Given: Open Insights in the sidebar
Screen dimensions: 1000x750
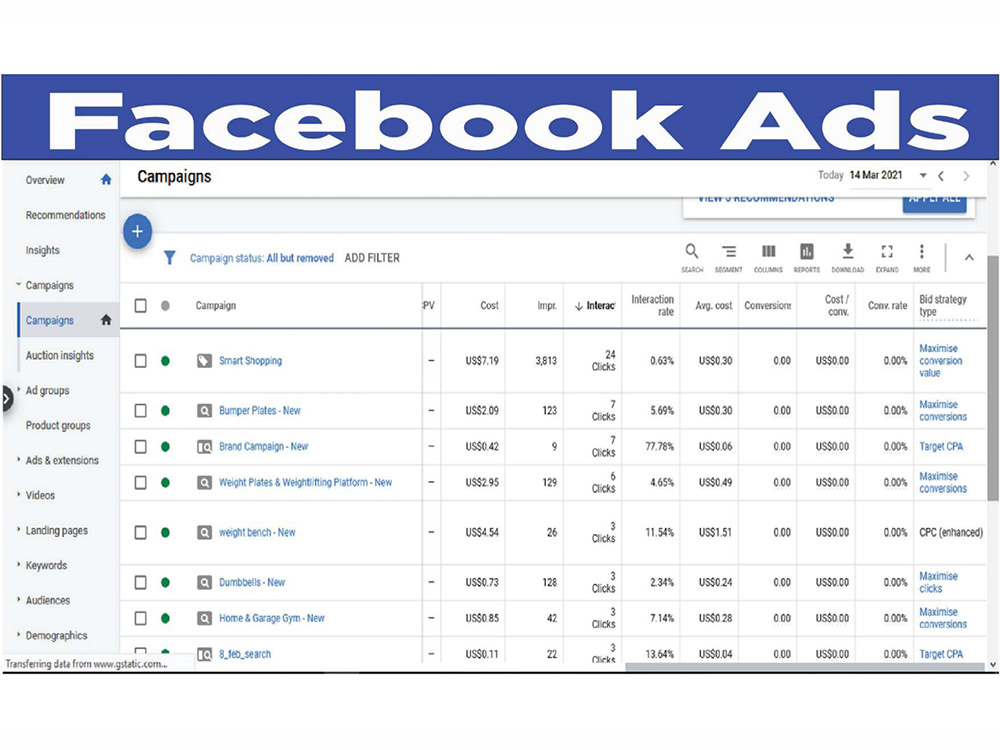Looking at the screenshot, I should (43, 251).
